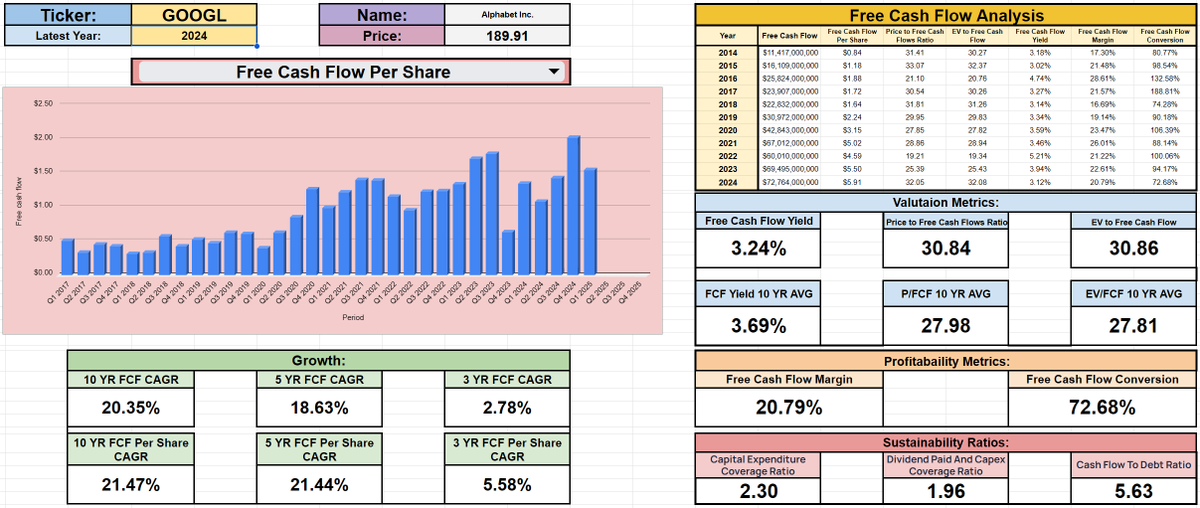Click the Profitability Metrics section header
Screen dimensions: 1200x508
[946, 361]
